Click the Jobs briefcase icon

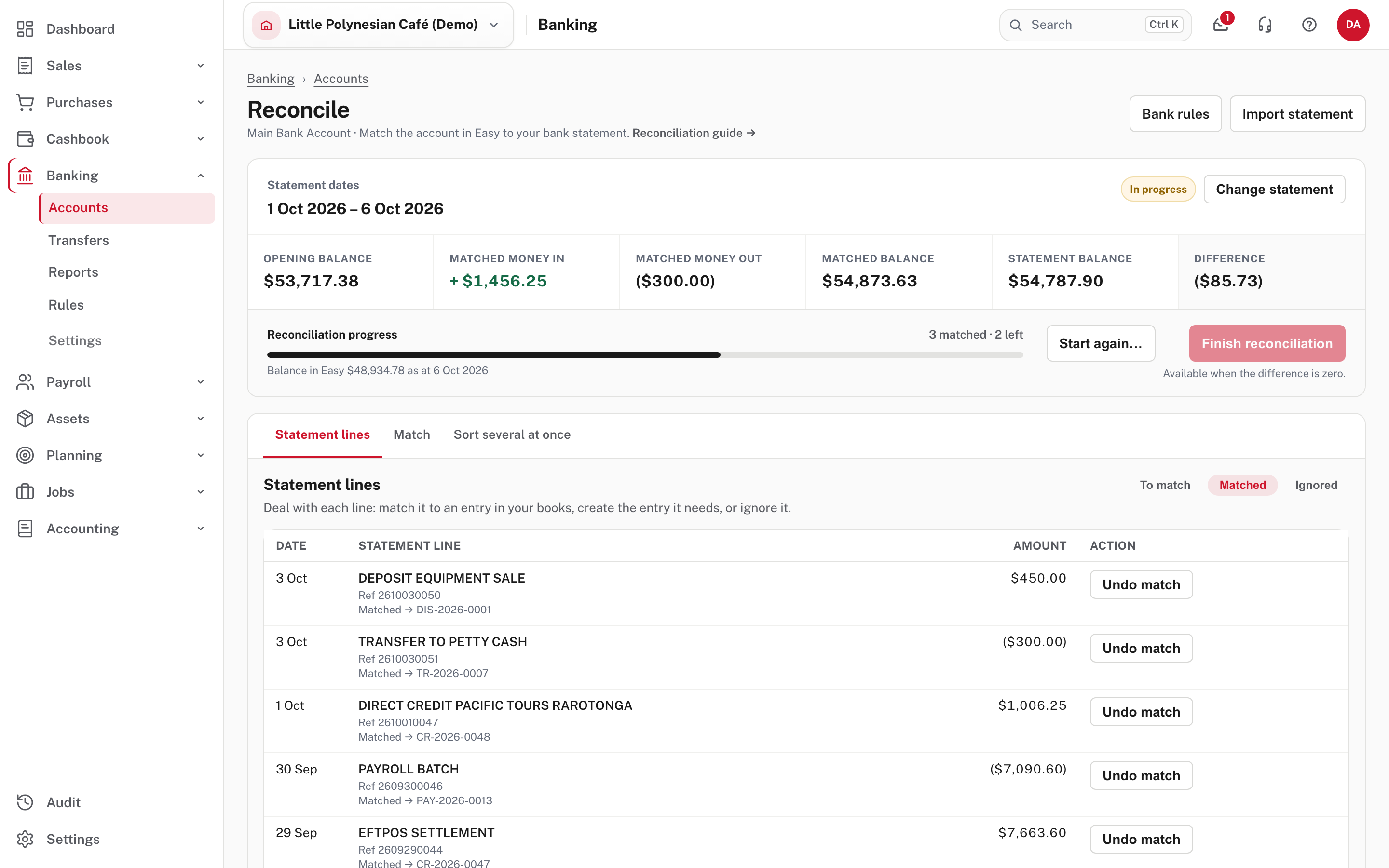point(25,492)
